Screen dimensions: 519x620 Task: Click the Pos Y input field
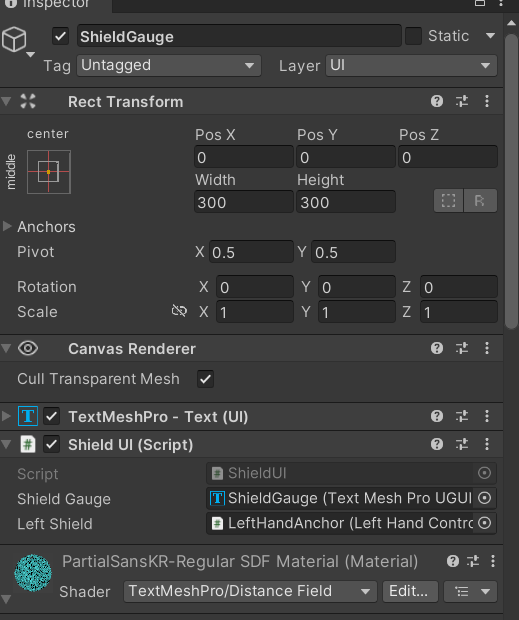click(x=346, y=157)
